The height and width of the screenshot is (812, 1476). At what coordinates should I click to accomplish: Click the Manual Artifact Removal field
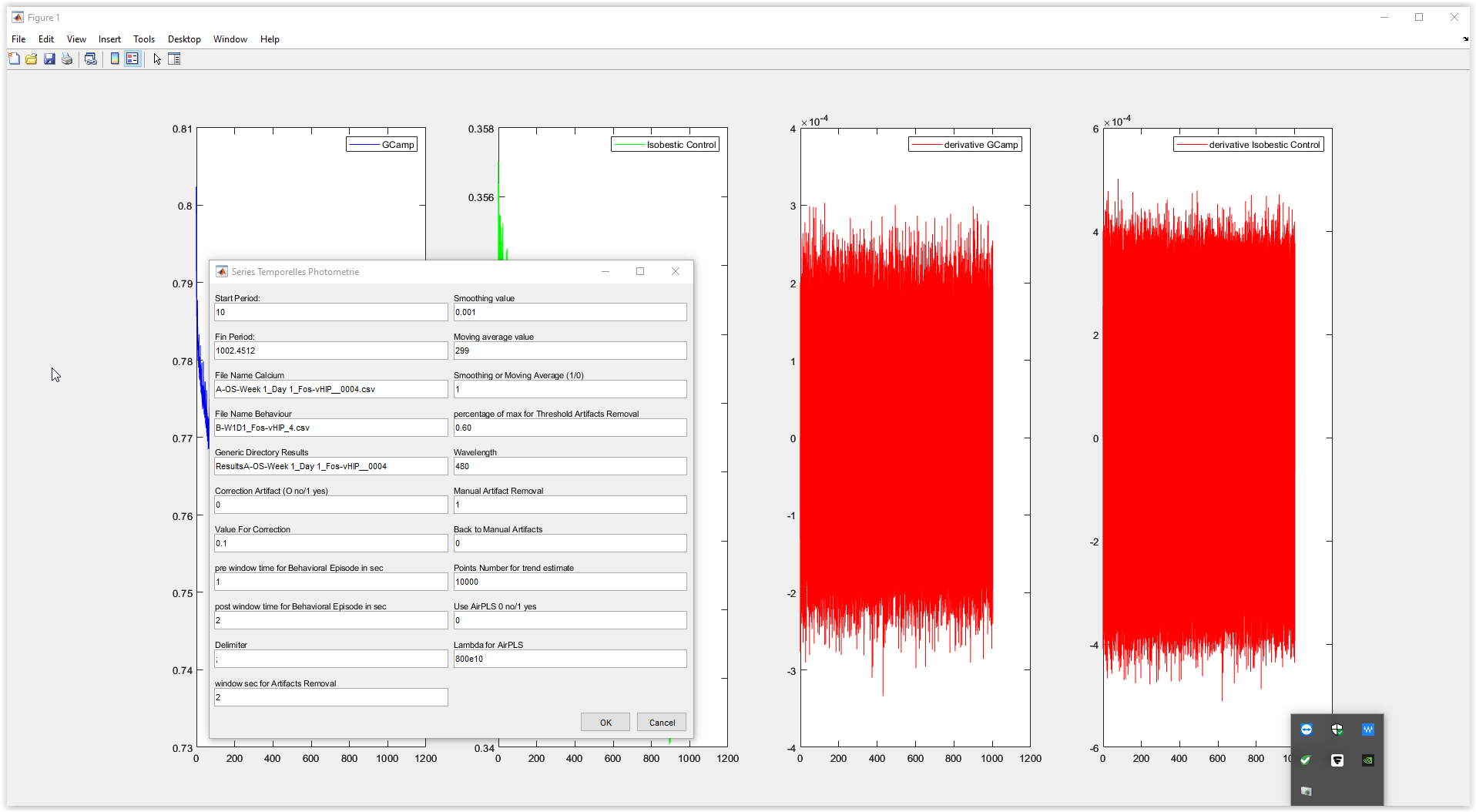[x=570, y=505]
